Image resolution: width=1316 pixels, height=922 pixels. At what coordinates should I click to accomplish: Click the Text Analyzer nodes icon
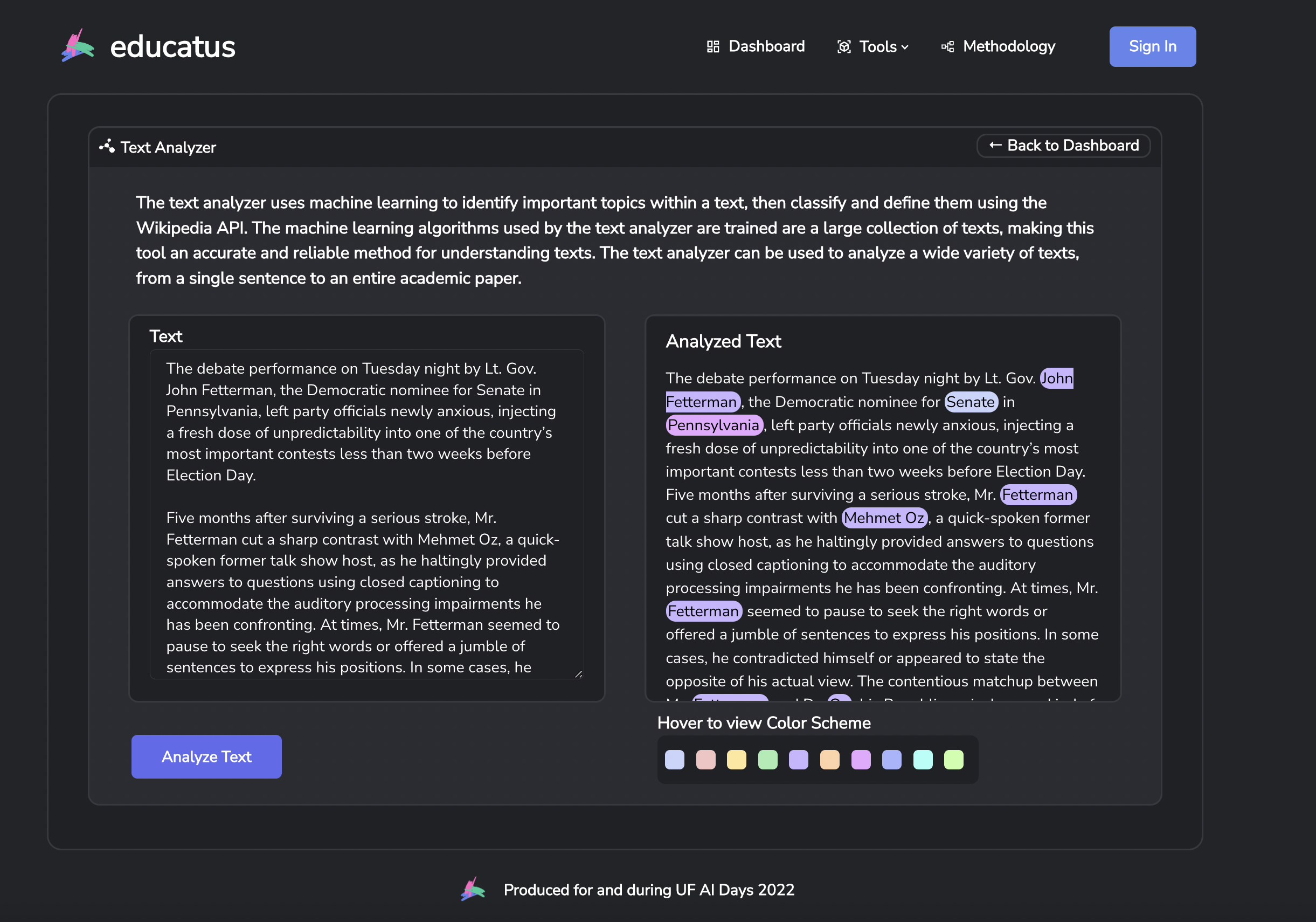[x=107, y=146]
